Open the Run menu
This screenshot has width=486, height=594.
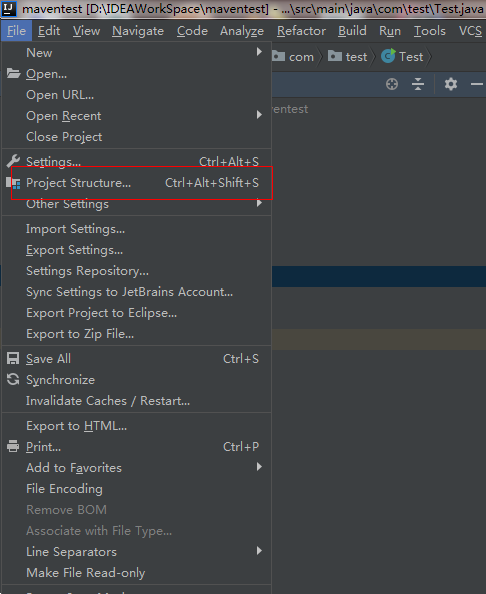(390, 31)
